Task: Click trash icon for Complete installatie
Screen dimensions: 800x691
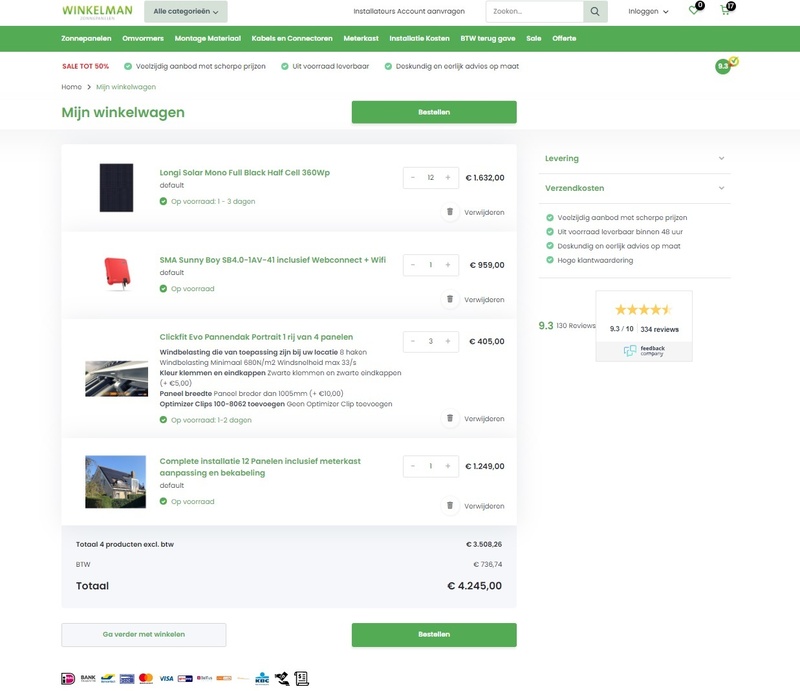Action: tap(450, 505)
